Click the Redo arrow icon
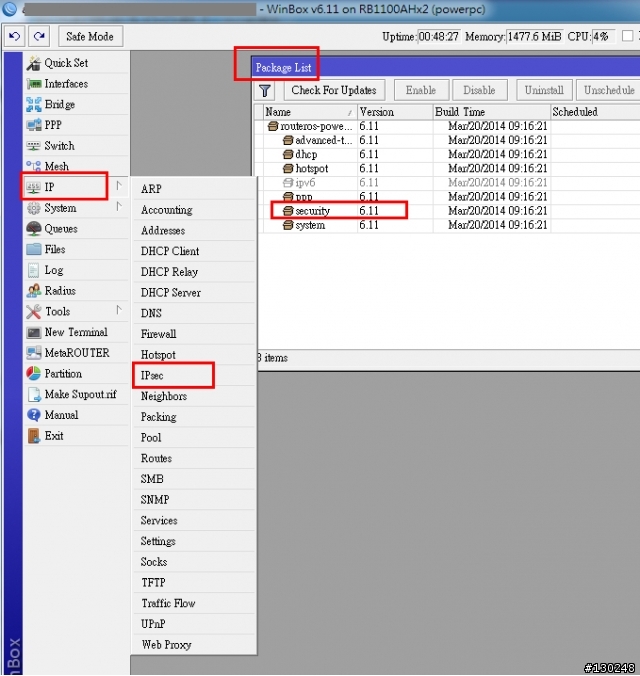 39,36
